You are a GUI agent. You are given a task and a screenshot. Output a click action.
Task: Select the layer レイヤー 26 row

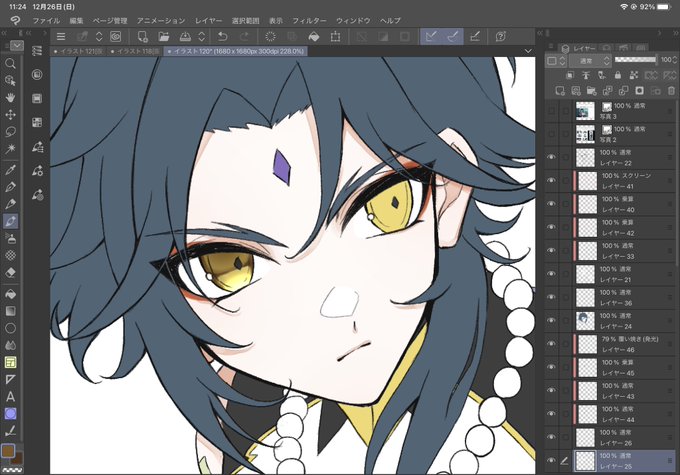[610, 438]
